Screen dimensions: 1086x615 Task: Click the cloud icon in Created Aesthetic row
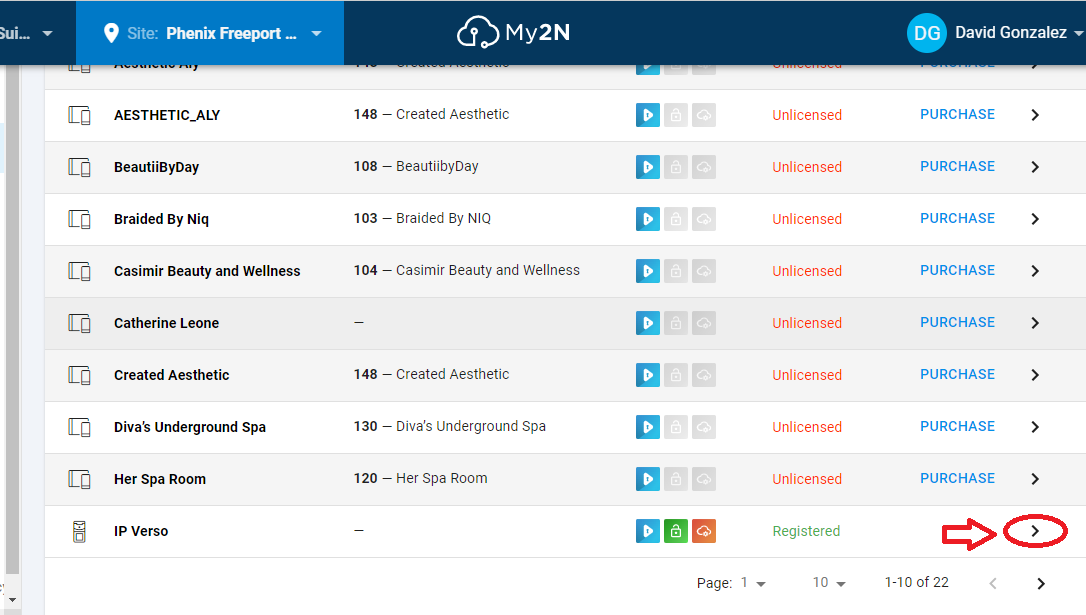(704, 375)
